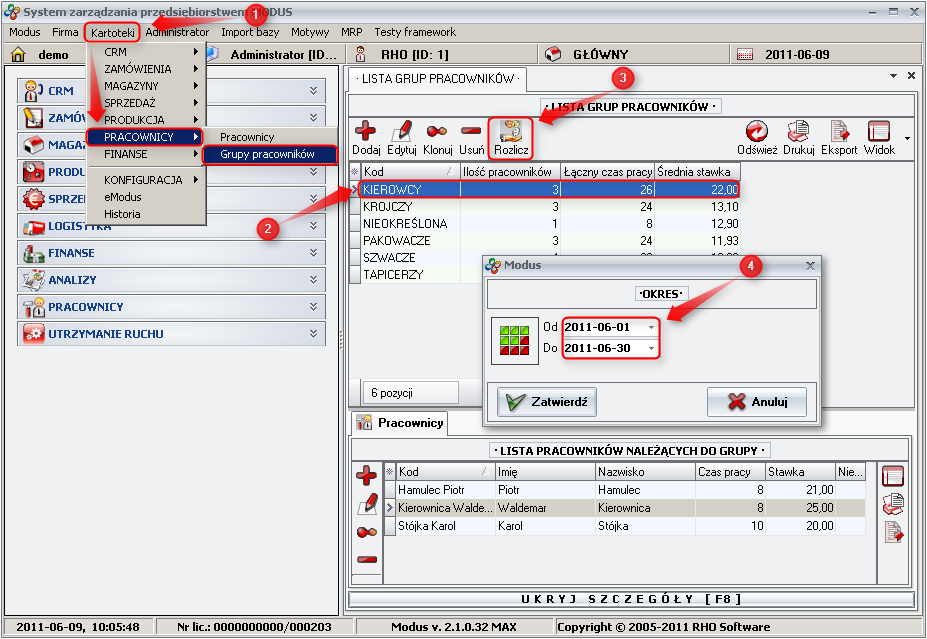The image size is (927, 639).
Task: Click the Eksport icon in toolbar
Action: [x=839, y=132]
